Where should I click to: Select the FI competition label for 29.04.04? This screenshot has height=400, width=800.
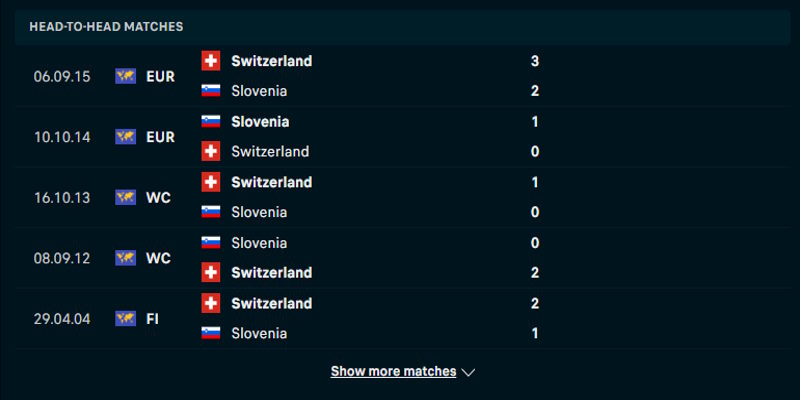point(153,318)
